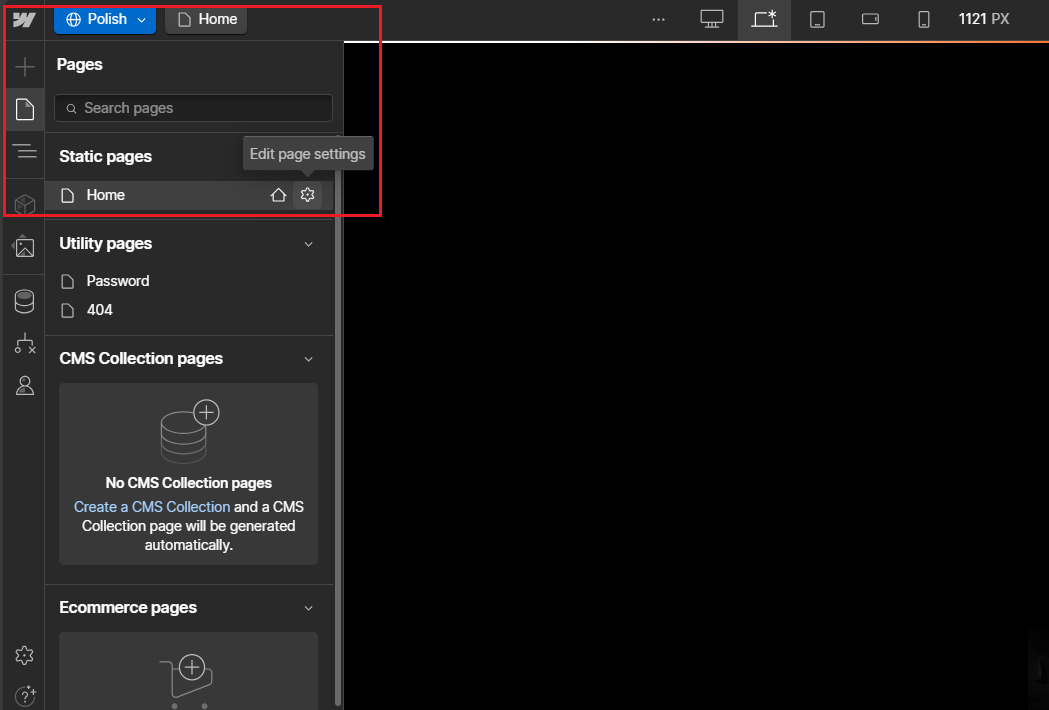1049x710 pixels.
Task: Open the Password utility page
Action: point(118,281)
